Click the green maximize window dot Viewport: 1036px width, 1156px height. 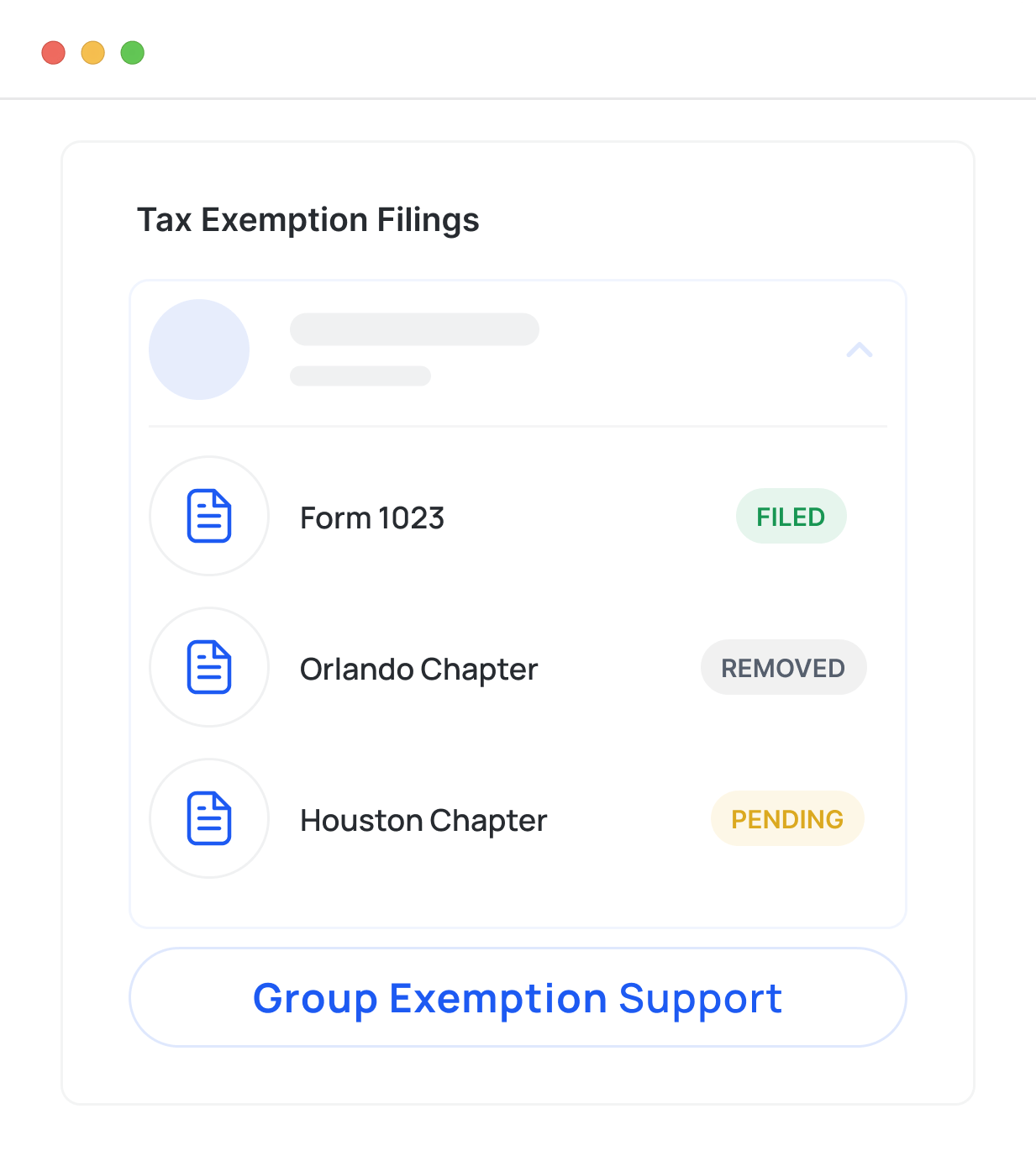click(133, 53)
